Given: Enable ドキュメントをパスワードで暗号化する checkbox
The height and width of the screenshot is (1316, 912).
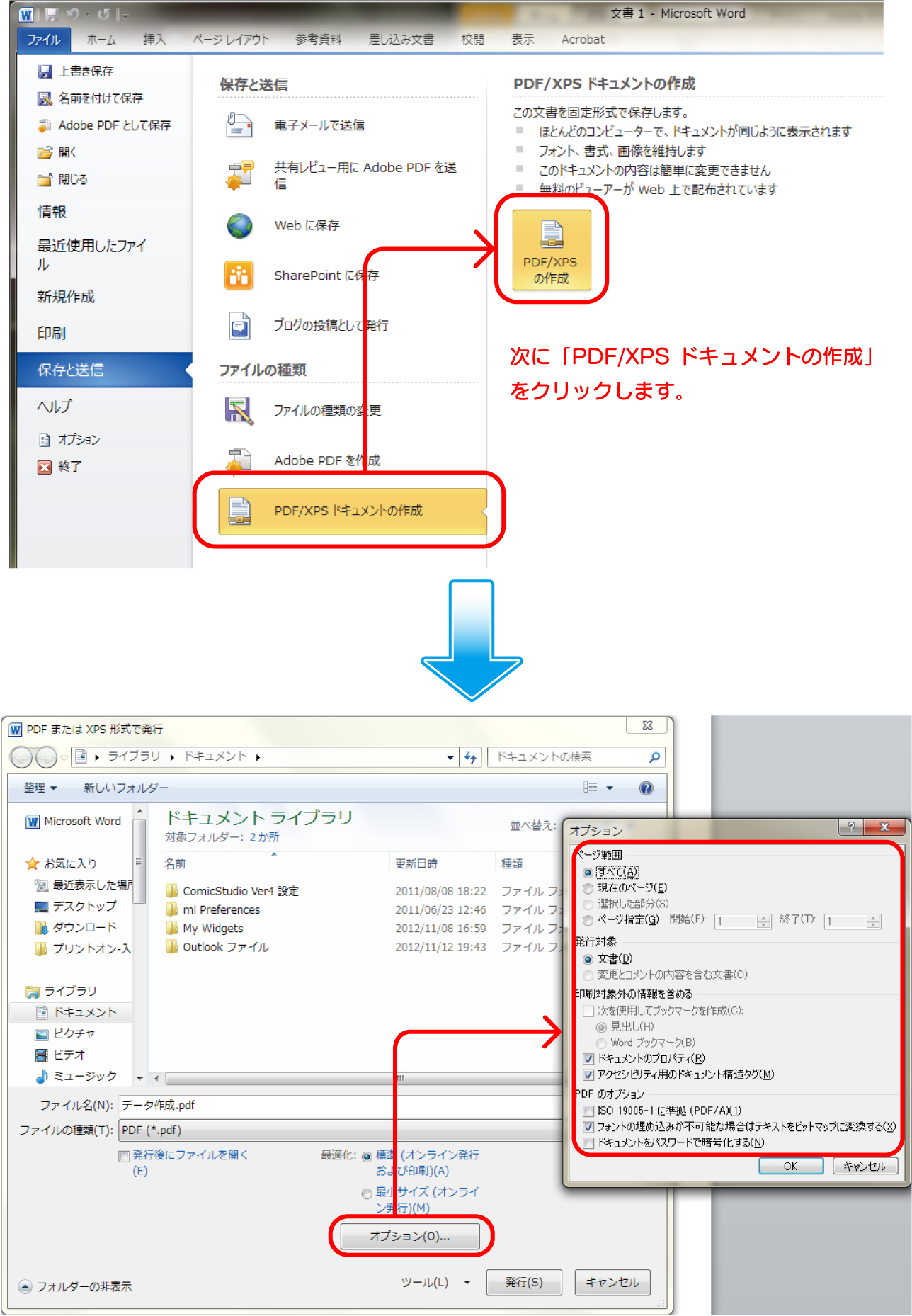Looking at the screenshot, I should click(x=588, y=1143).
